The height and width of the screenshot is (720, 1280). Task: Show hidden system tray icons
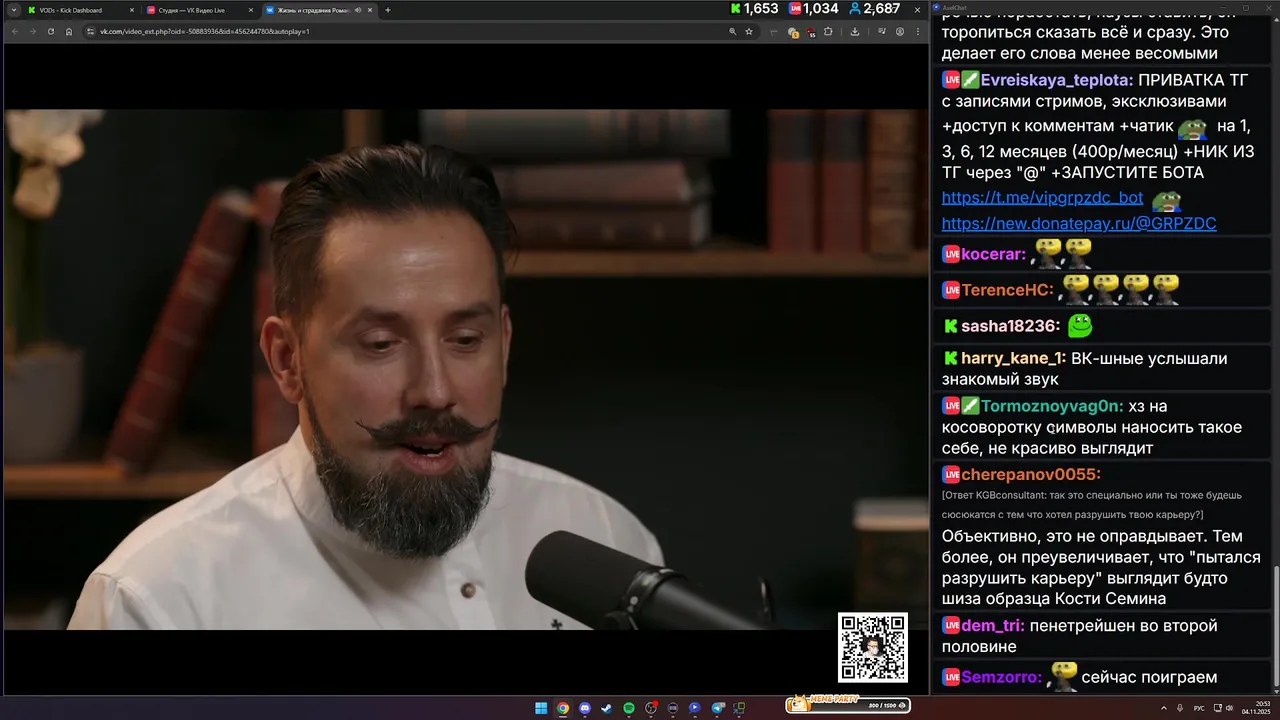click(x=1164, y=708)
